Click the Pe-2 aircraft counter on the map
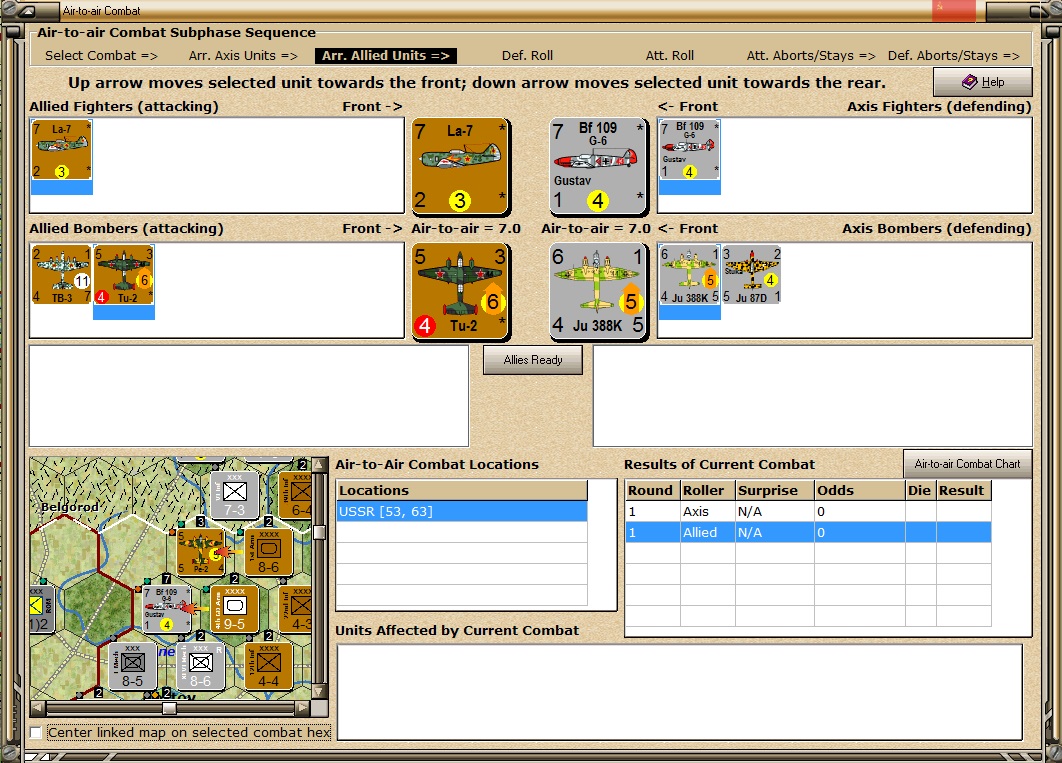The width and height of the screenshot is (1062, 763). pos(200,552)
